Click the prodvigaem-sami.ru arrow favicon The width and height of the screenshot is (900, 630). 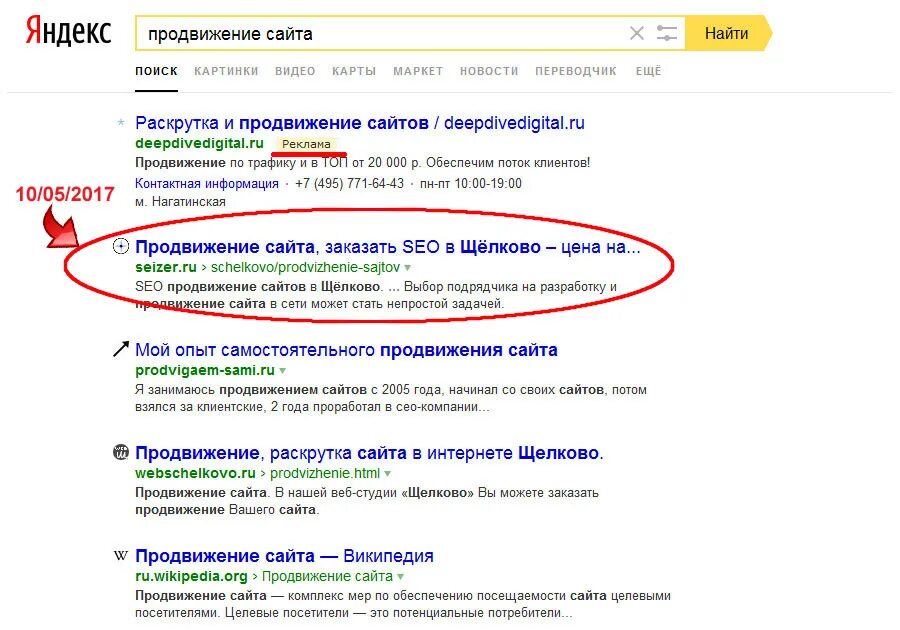pyautogui.click(x=121, y=349)
